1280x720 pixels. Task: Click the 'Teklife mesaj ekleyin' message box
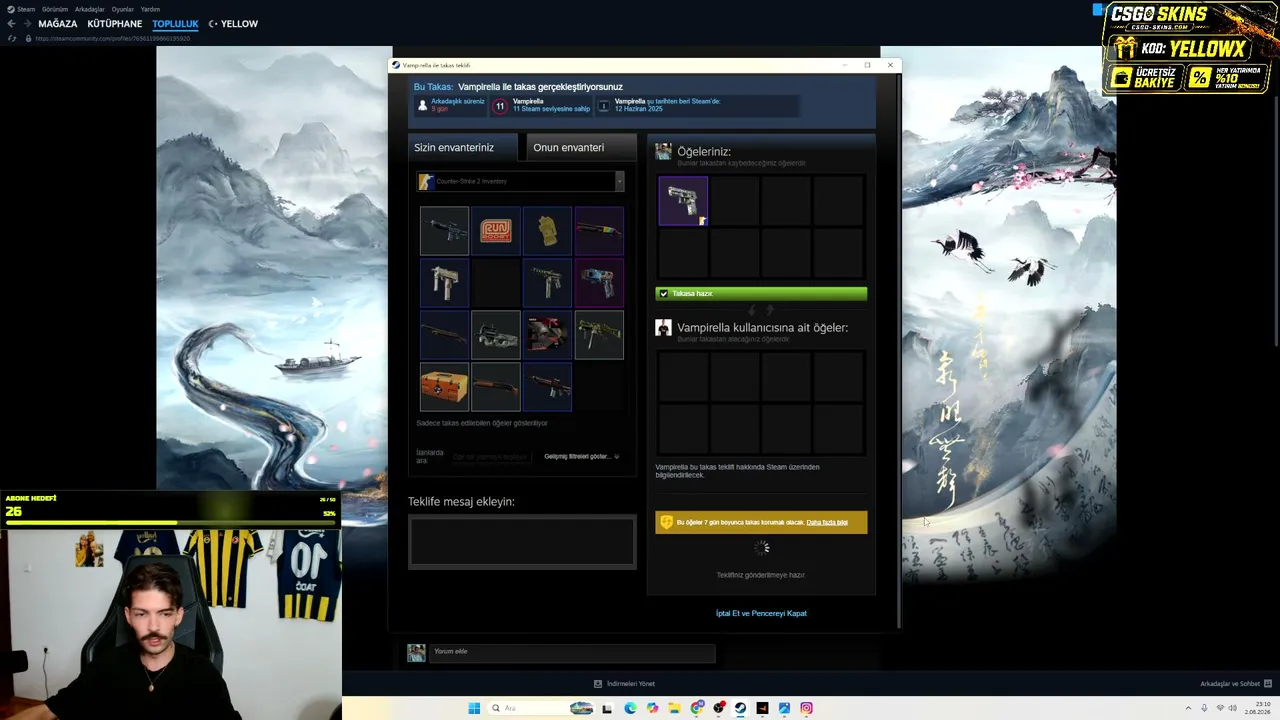pos(522,542)
